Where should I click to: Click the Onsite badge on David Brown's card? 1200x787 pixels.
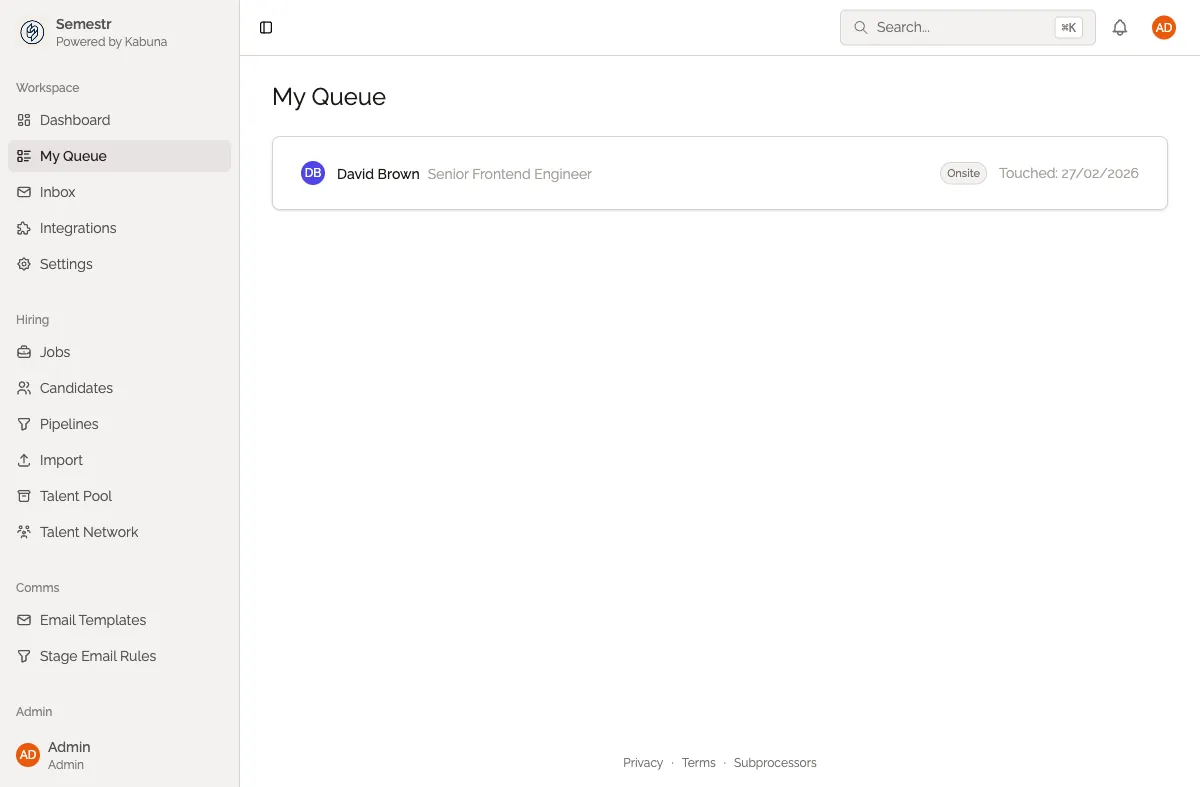click(962, 173)
